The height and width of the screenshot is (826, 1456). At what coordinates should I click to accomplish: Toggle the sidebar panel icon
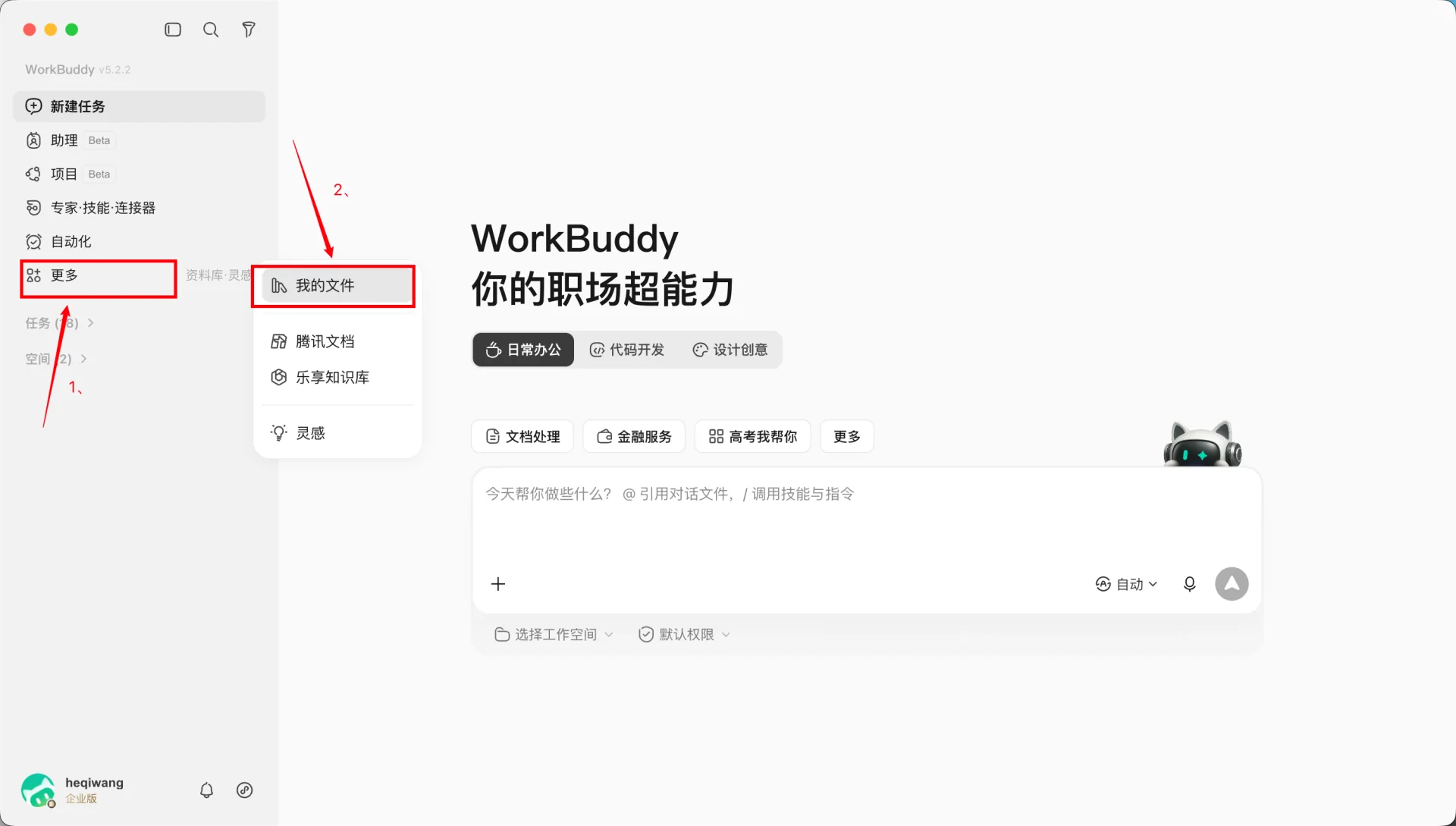[173, 30]
